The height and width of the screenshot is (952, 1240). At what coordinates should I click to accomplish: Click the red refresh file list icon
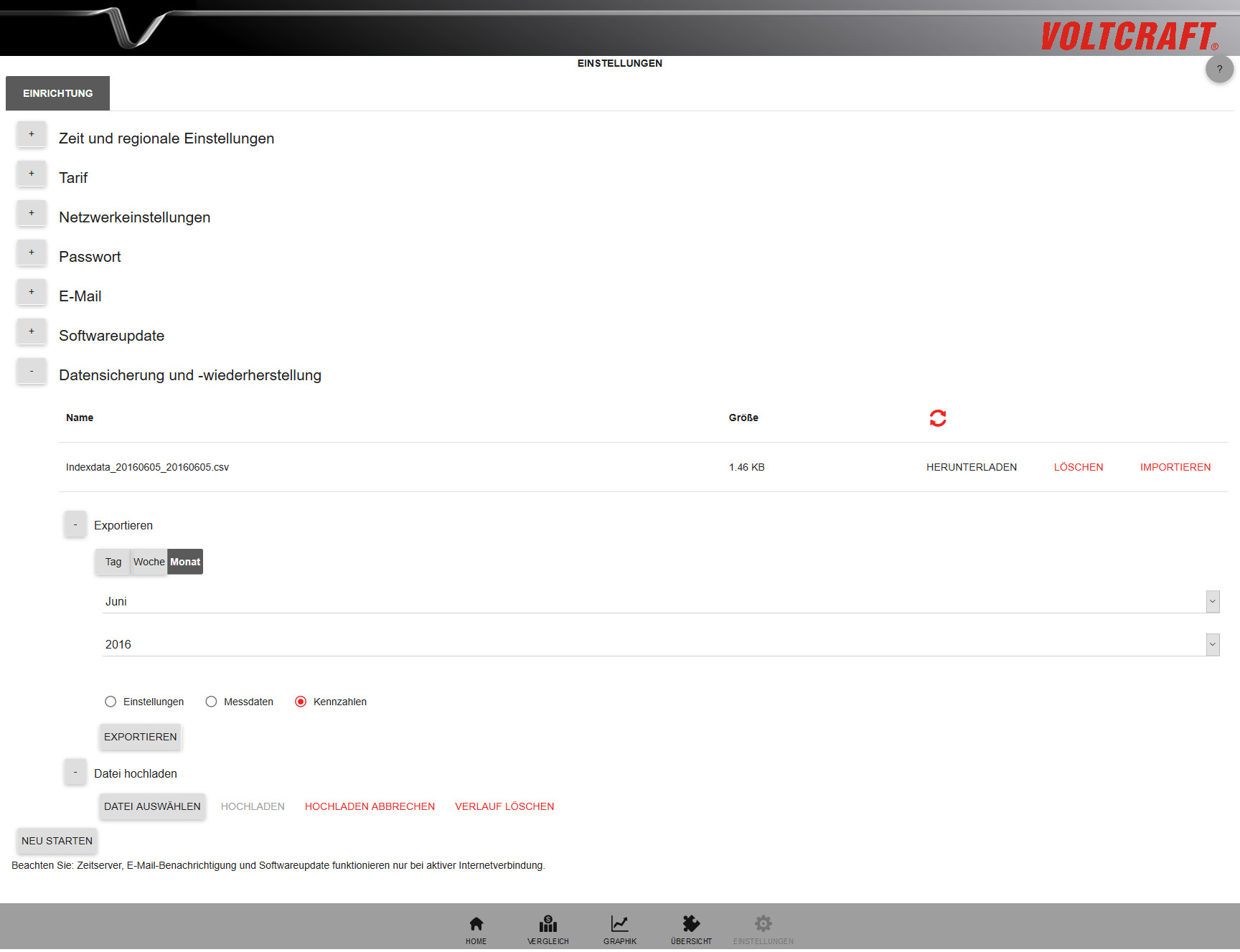coord(938,418)
